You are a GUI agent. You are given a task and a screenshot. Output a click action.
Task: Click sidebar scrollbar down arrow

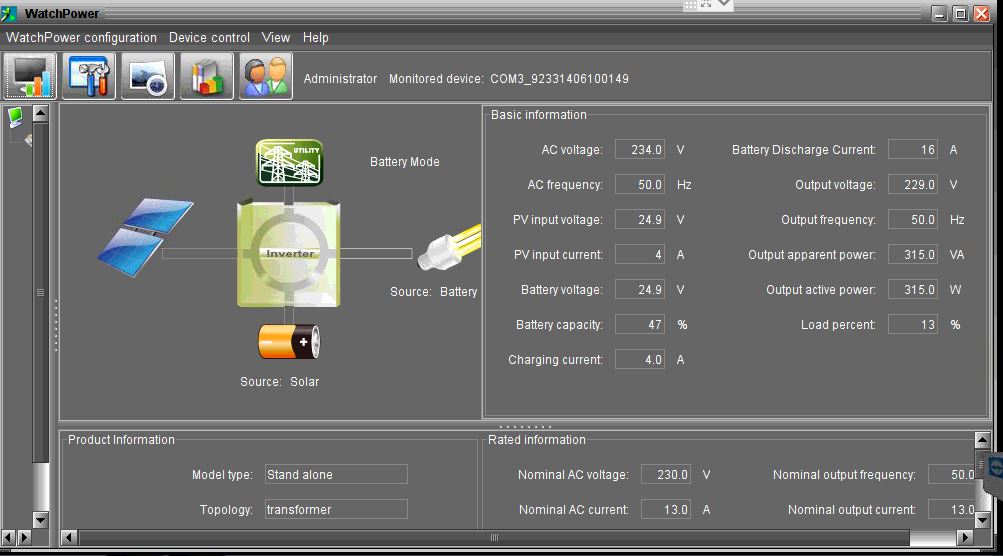[40, 520]
